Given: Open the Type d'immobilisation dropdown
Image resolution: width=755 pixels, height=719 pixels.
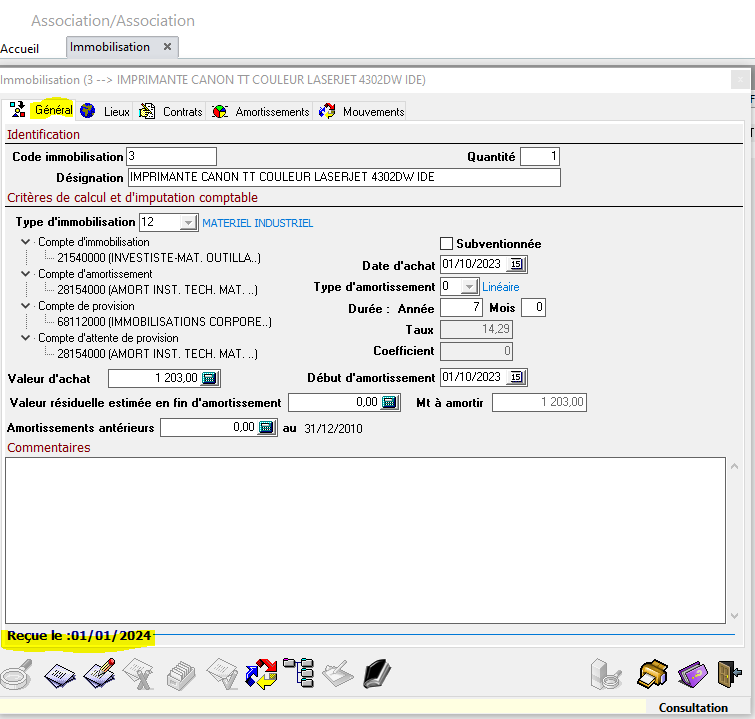Looking at the screenshot, I should pos(188,222).
